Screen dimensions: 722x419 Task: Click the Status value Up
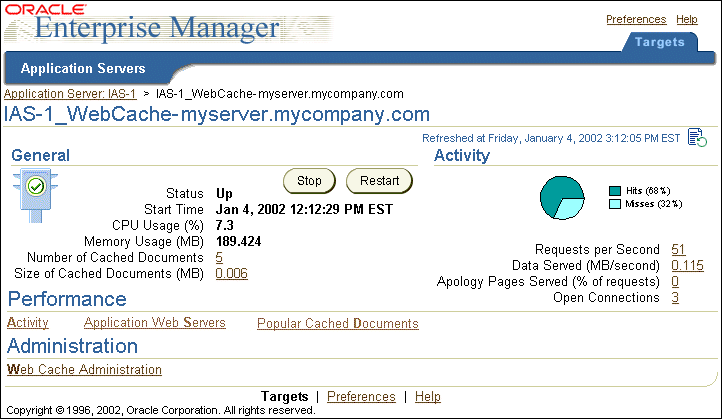click(224, 194)
